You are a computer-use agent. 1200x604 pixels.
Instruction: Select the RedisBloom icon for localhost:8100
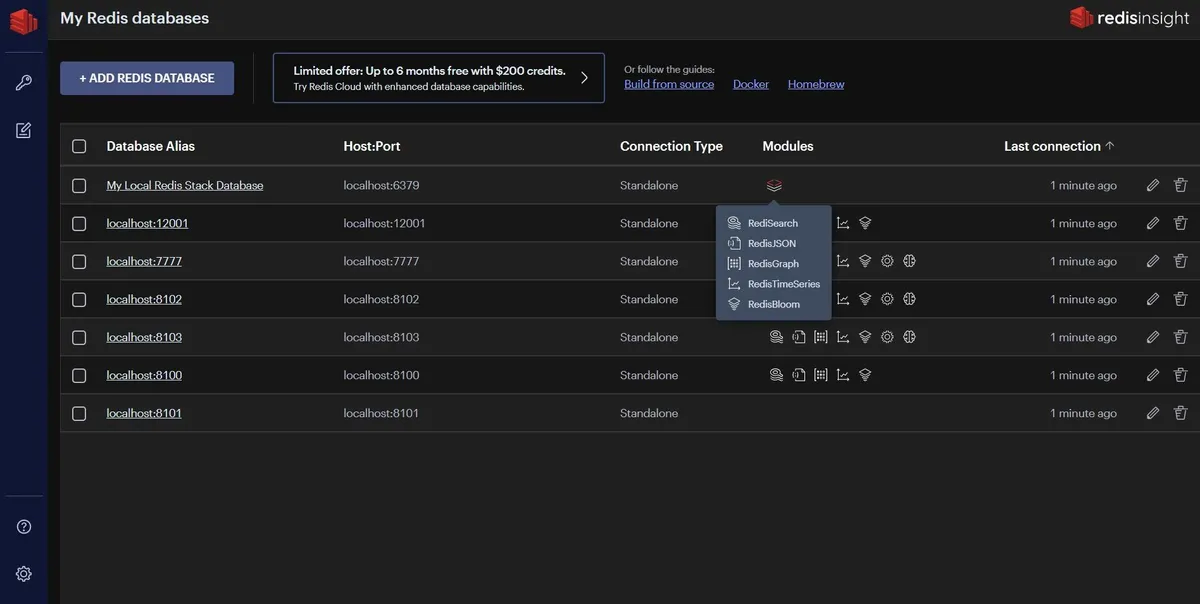pos(863,373)
